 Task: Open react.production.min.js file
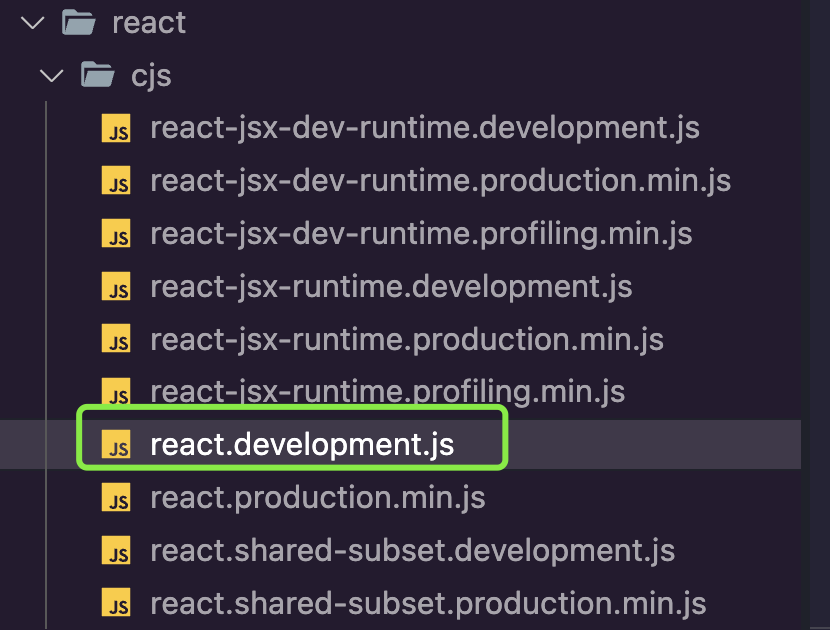318,498
